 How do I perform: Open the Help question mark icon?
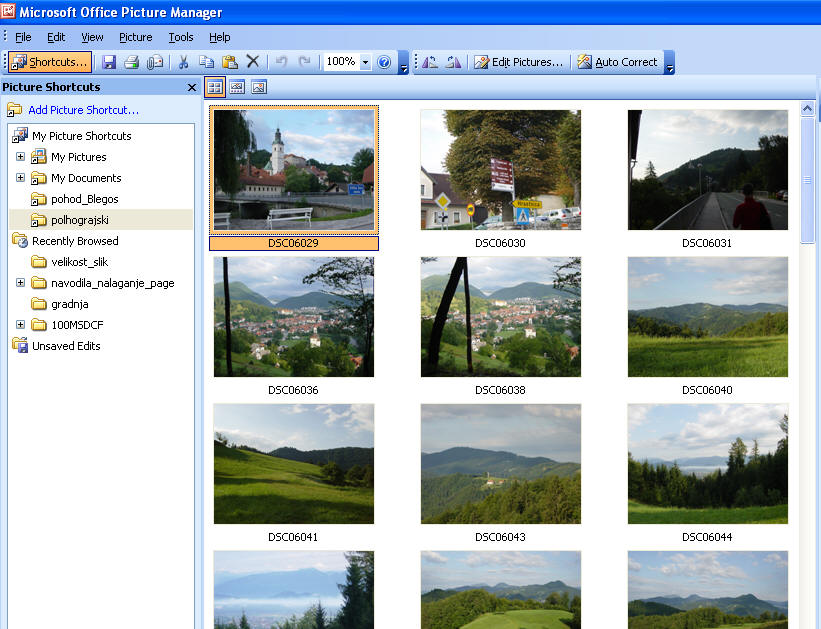384,62
